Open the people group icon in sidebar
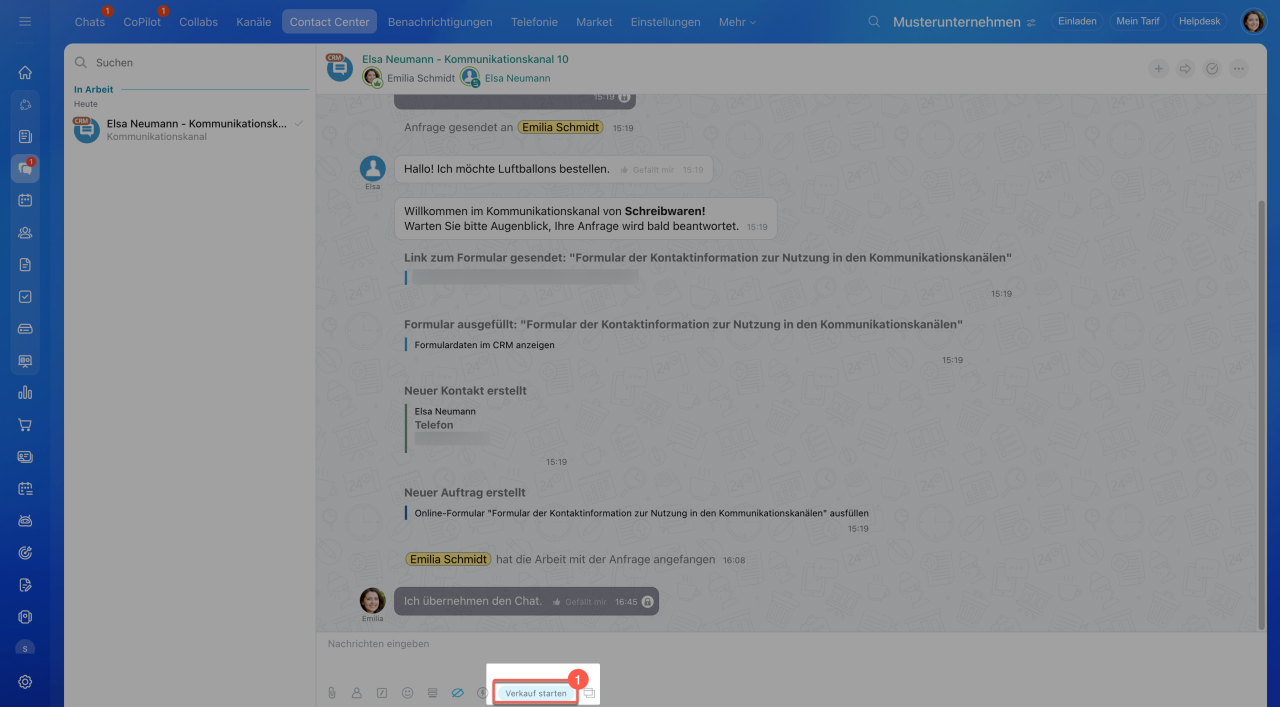The width and height of the screenshot is (1280, 707). [x=25, y=232]
